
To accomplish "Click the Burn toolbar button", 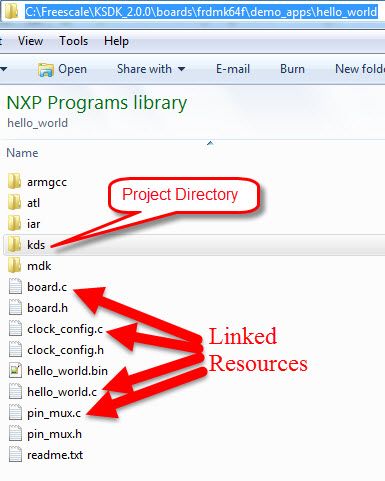I will coord(292,69).
